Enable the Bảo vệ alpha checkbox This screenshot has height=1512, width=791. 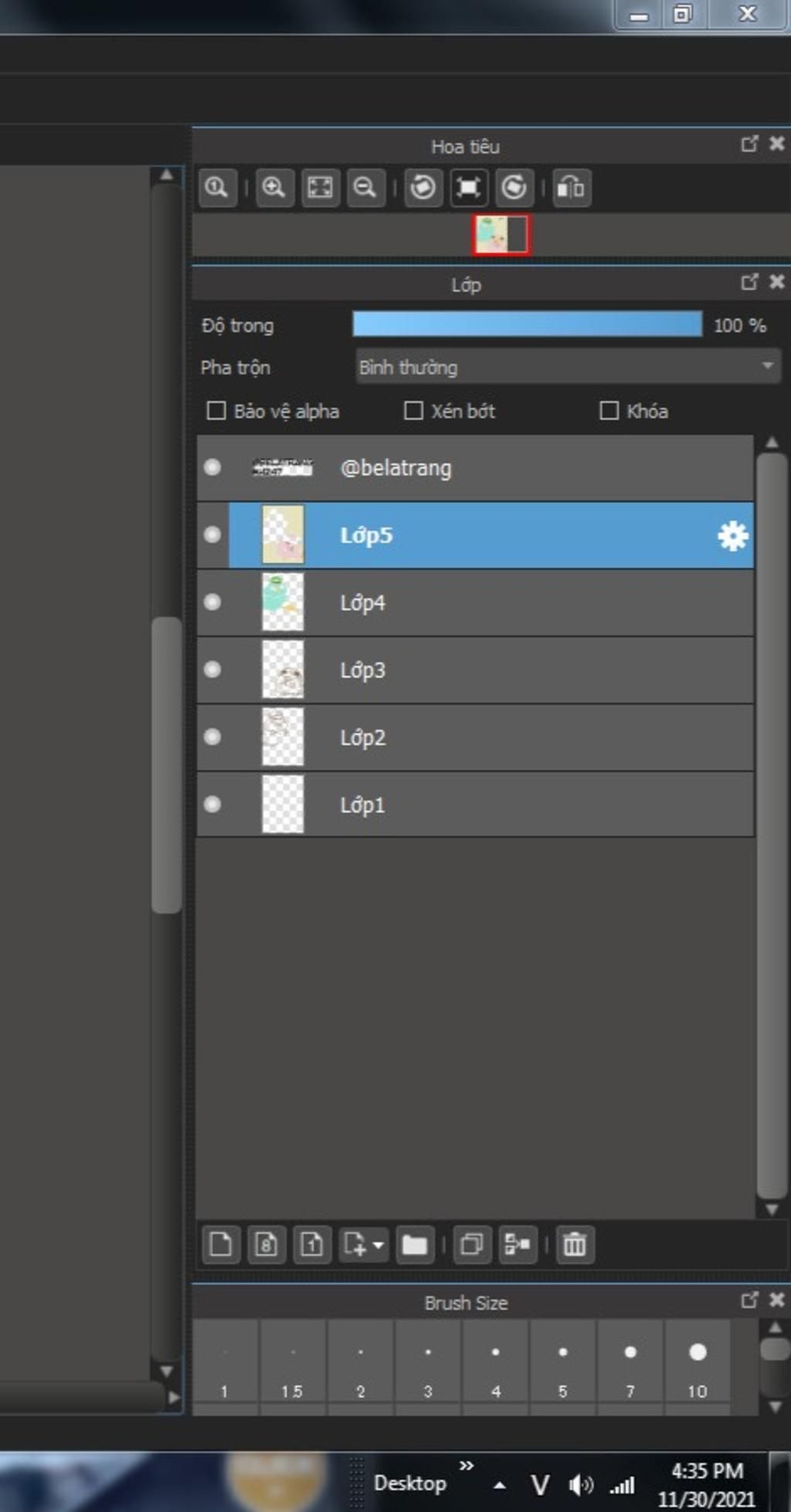(x=216, y=410)
